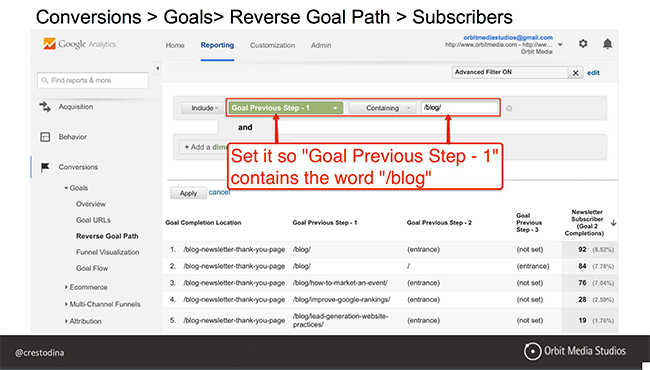Select the Behavior panel icon

tap(45, 137)
